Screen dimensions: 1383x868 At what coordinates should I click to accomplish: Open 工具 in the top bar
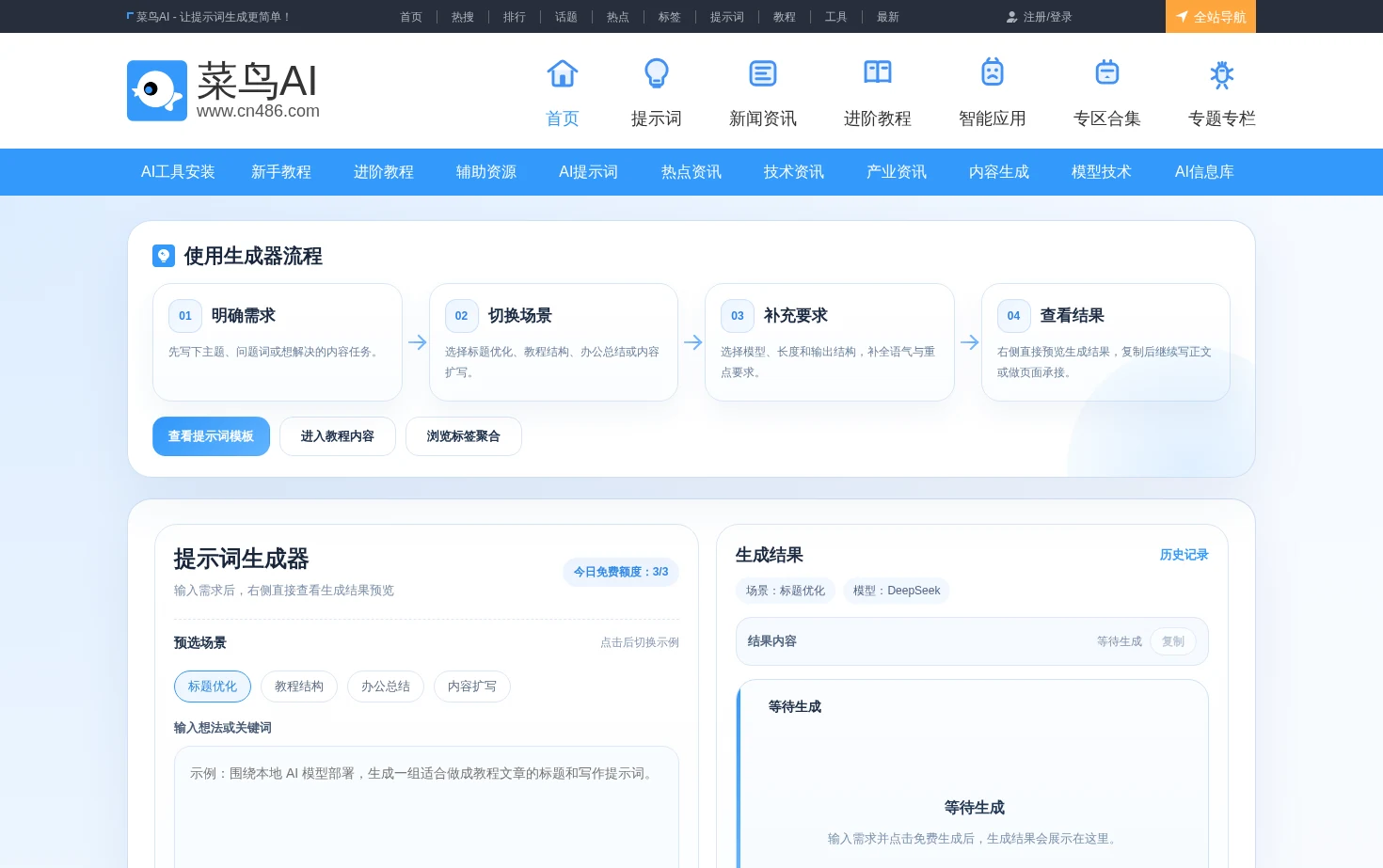point(836,17)
